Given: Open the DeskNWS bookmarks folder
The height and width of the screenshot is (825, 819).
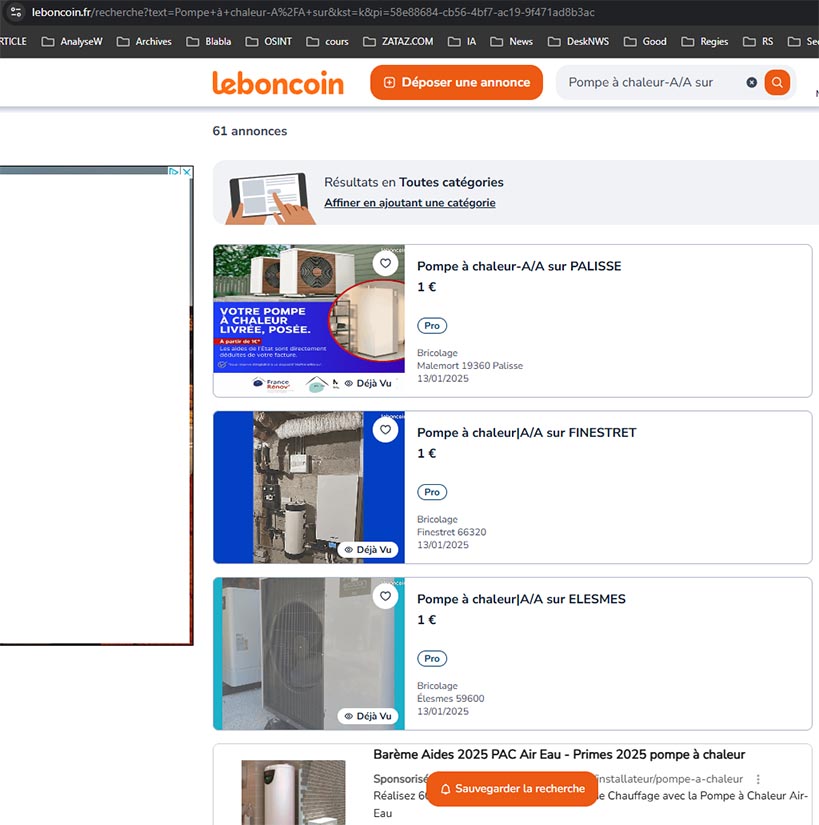Looking at the screenshot, I should click(x=578, y=42).
